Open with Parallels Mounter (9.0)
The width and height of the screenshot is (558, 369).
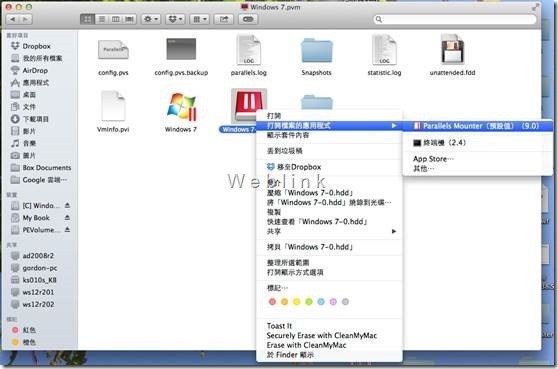(478, 126)
